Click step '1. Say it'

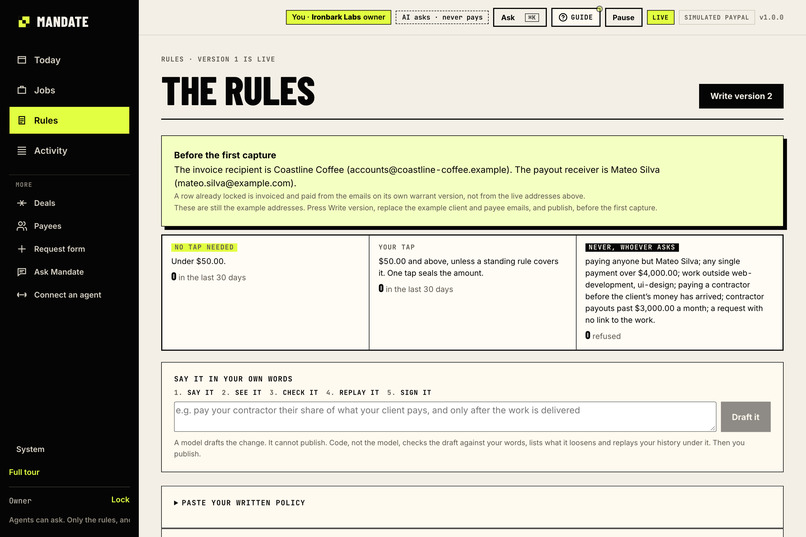tap(194, 393)
